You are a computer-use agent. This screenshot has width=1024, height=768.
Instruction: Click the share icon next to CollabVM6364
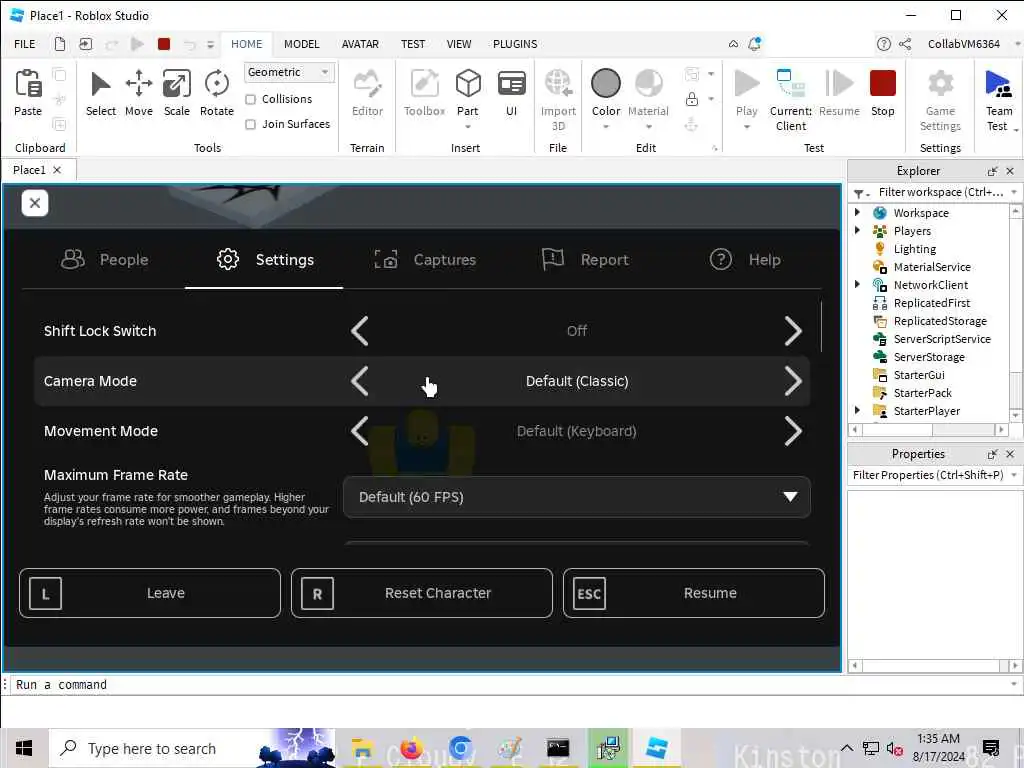[x=905, y=44]
